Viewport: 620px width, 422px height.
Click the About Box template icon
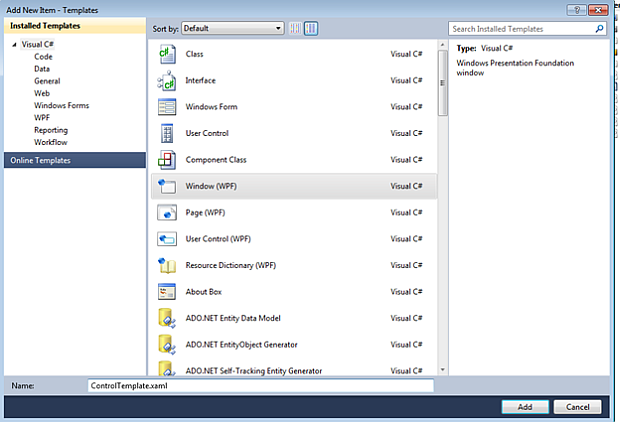167,292
